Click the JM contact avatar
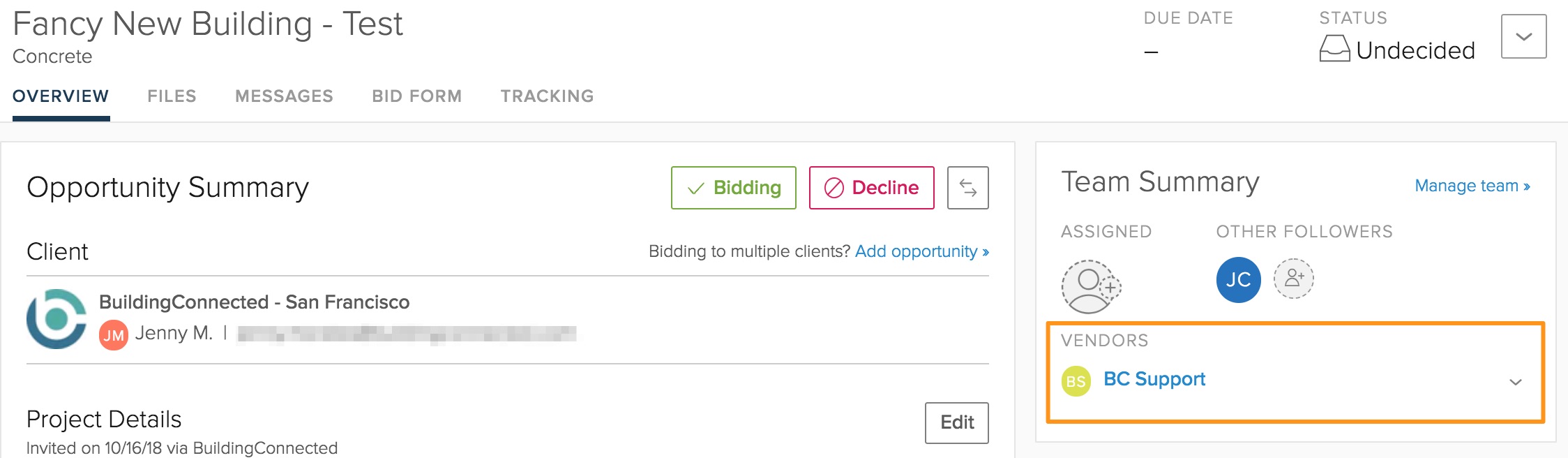Viewport: 1568px width, 458px height. [x=114, y=335]
